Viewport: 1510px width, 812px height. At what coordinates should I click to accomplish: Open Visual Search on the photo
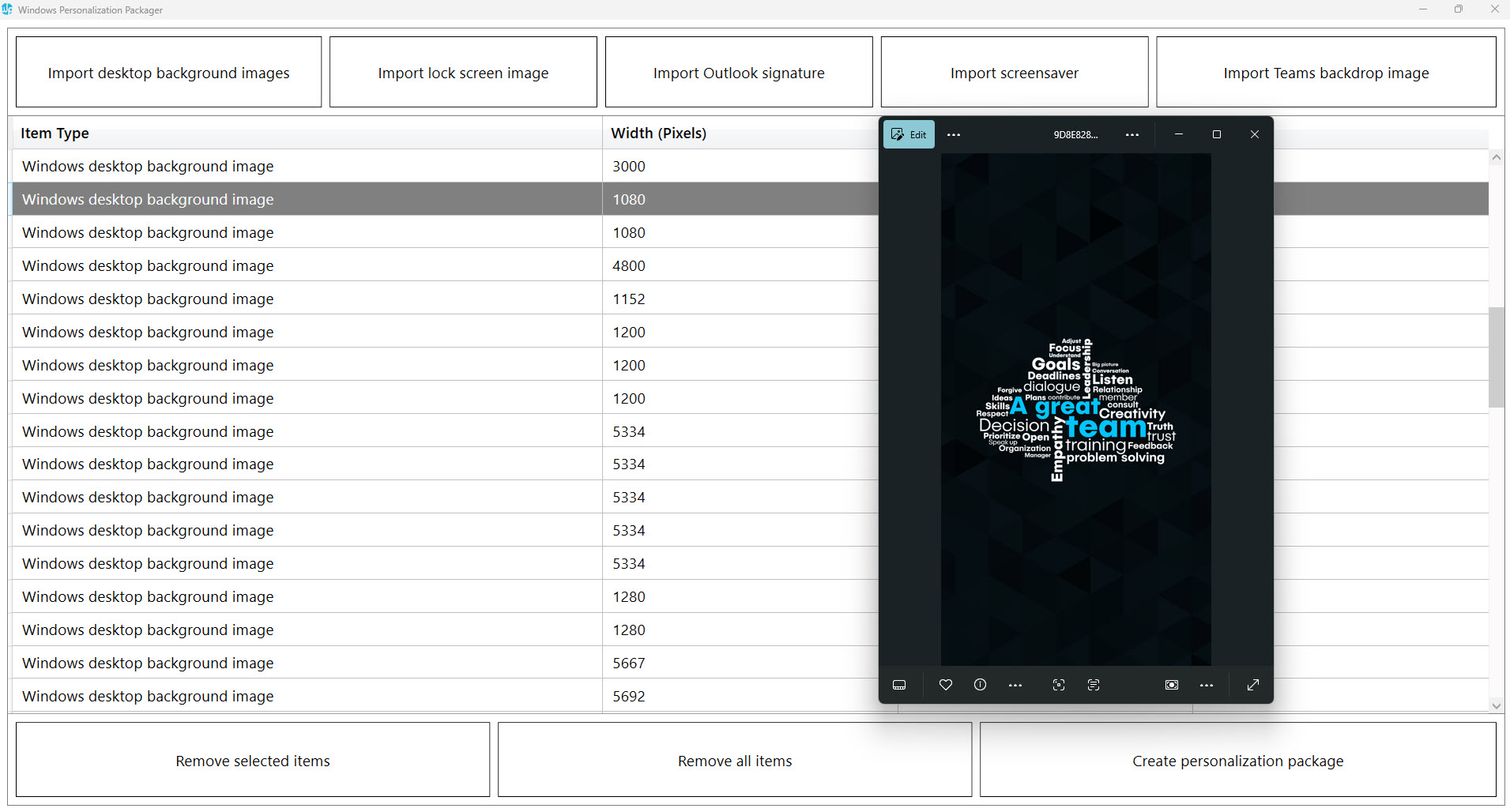[x=1059, y=685]
